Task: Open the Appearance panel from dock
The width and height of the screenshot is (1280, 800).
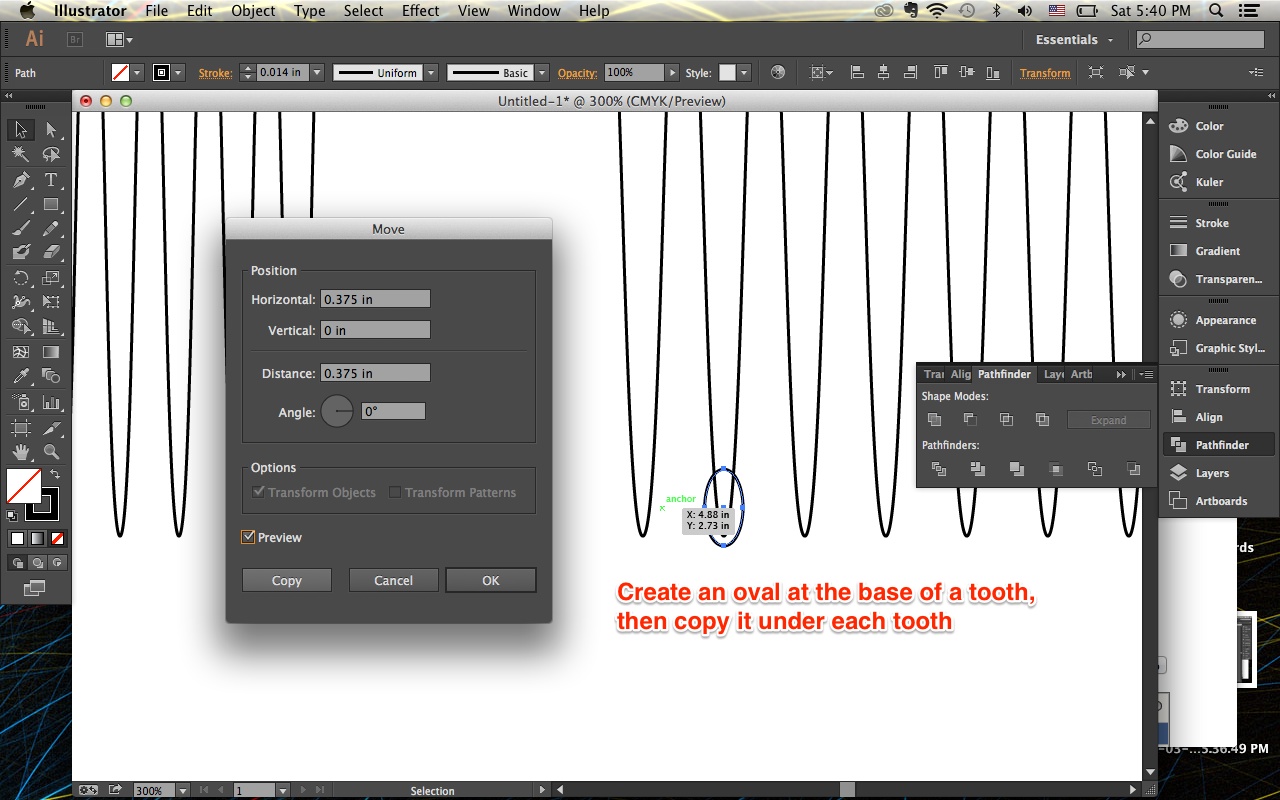Action: coord(1212,320)
